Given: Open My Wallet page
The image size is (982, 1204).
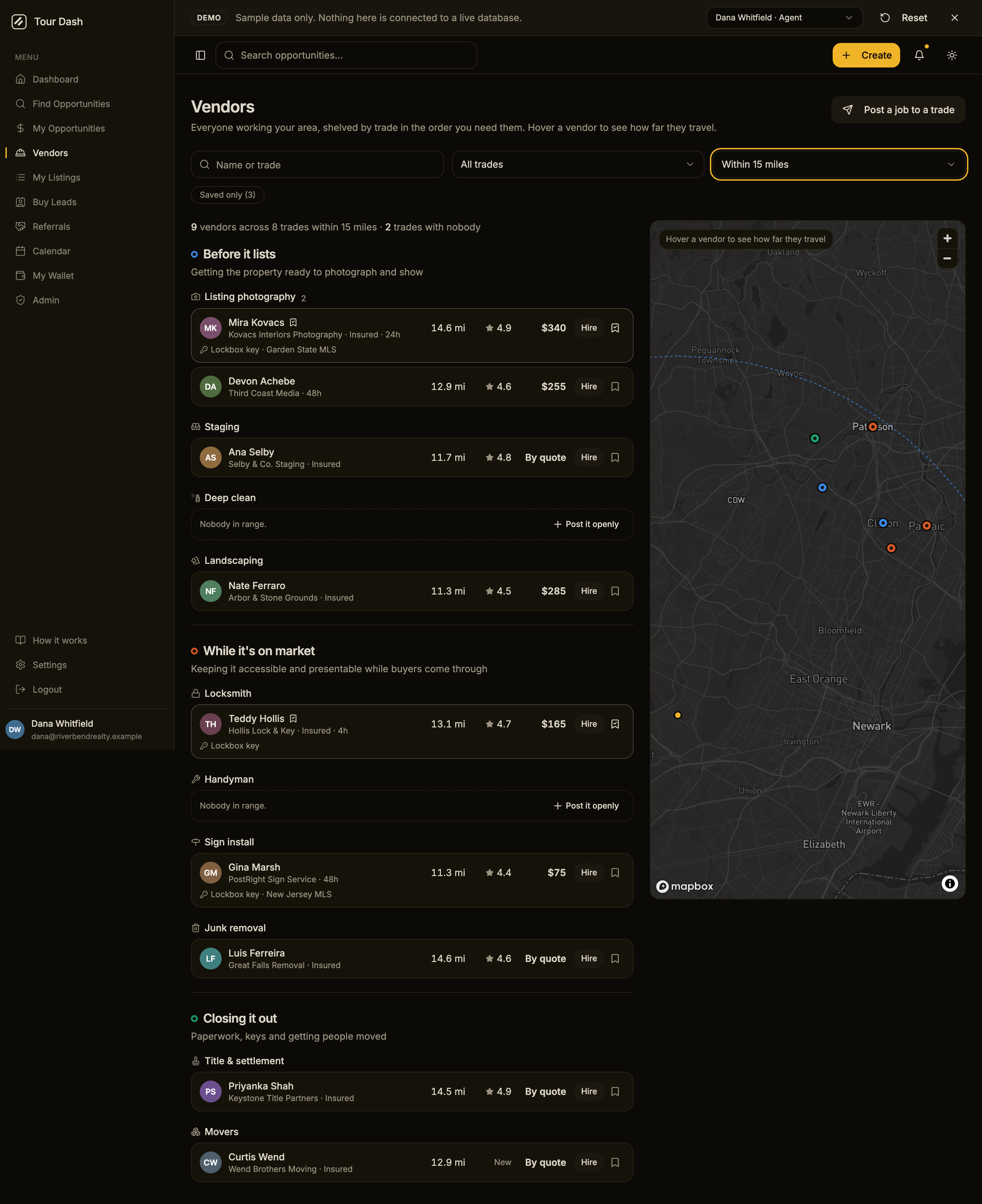Looking at the screenshot, I should (87, 275).
